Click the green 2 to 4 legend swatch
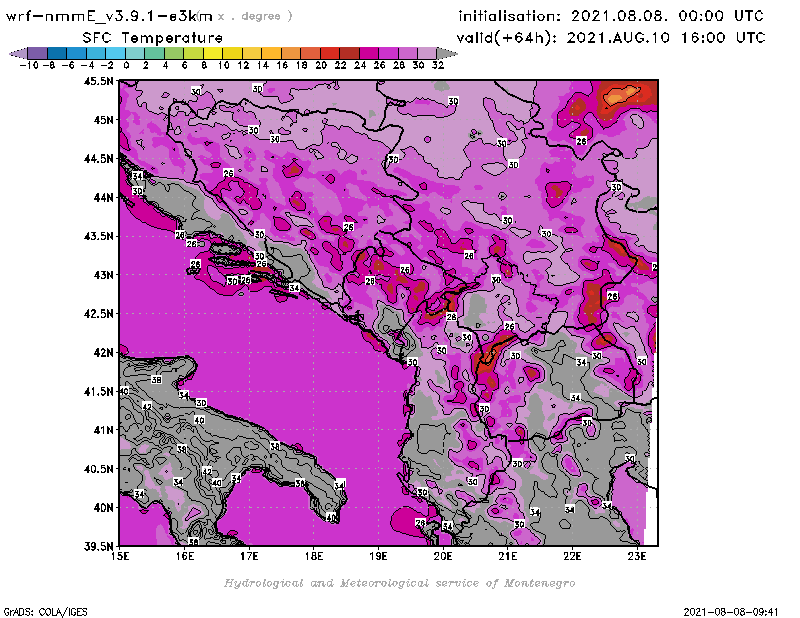Screen dimensions: 800x618 154,53
